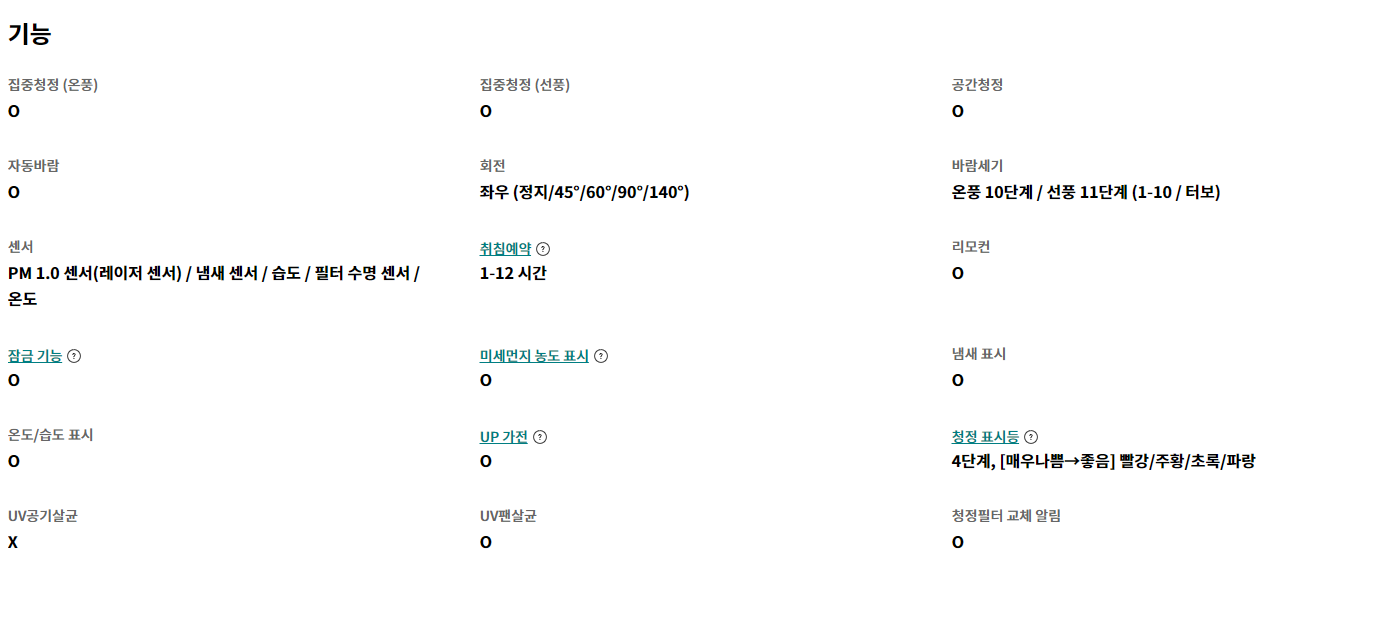
Task: Open the UP 가전 link
Action: point(503,437)
